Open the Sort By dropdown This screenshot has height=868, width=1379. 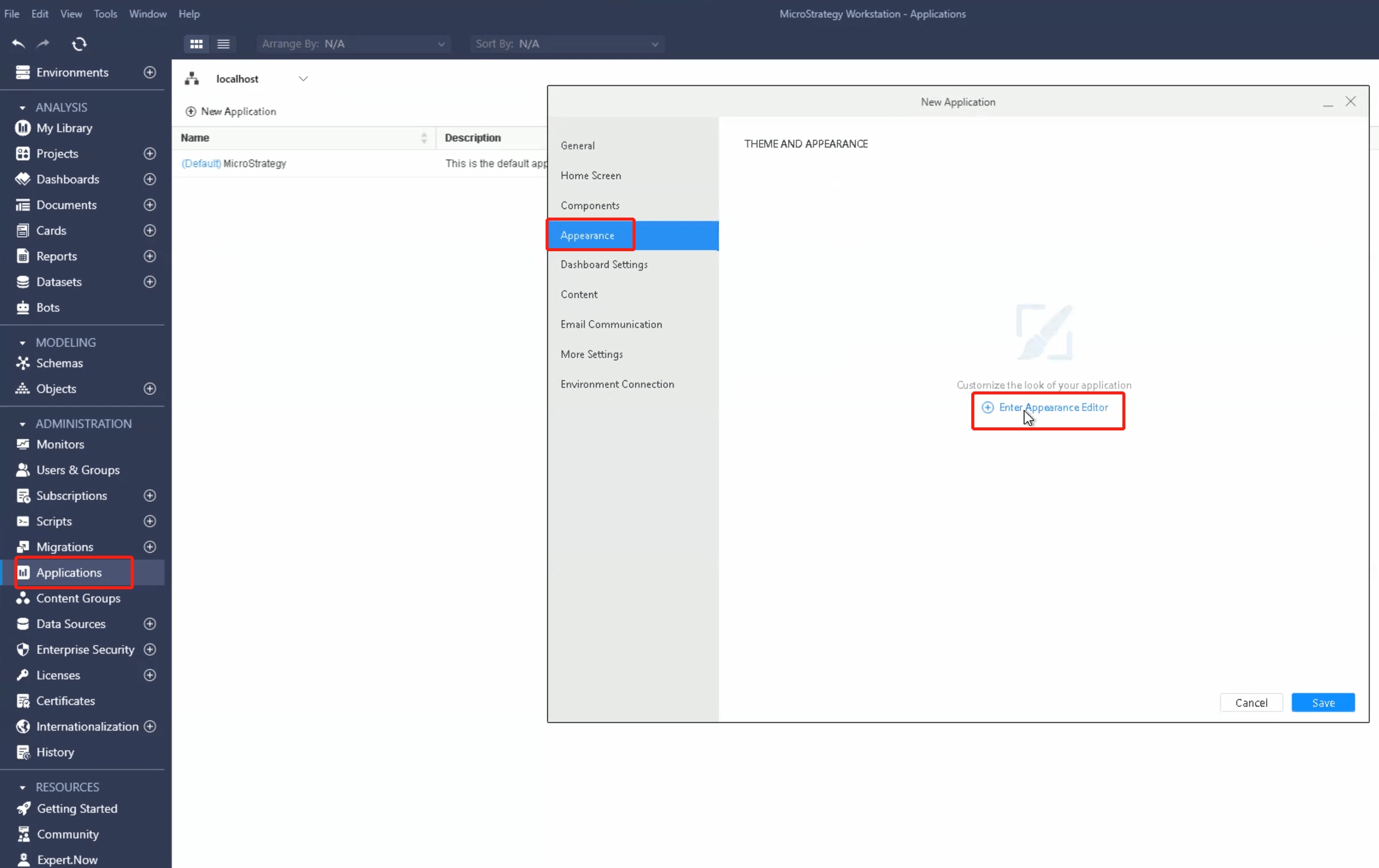coord(567,44)
